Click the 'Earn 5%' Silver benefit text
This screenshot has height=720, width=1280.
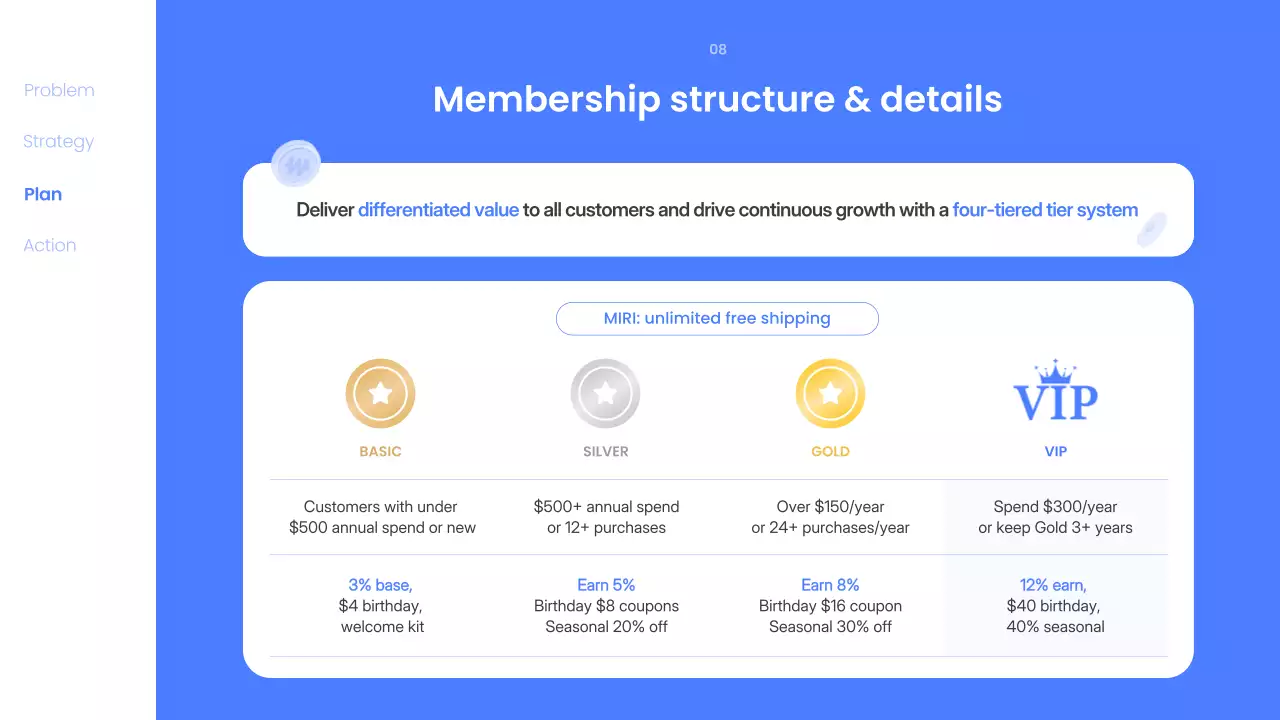606,585
